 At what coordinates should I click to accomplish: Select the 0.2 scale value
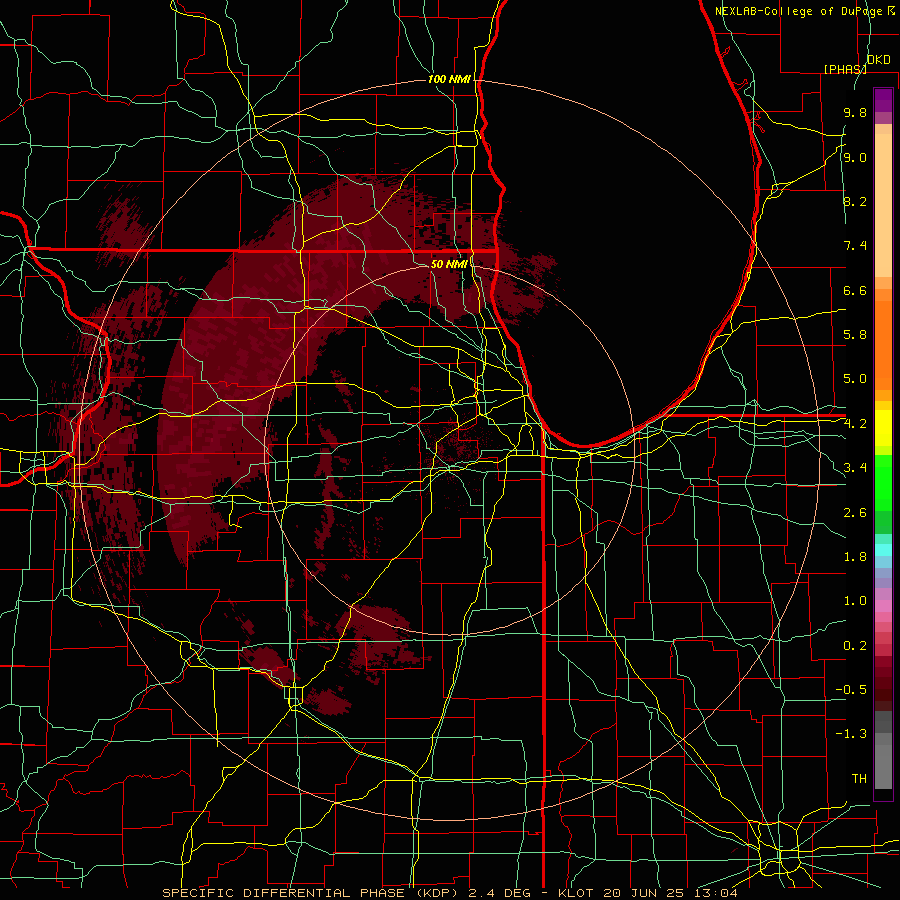tap(855, 645)
